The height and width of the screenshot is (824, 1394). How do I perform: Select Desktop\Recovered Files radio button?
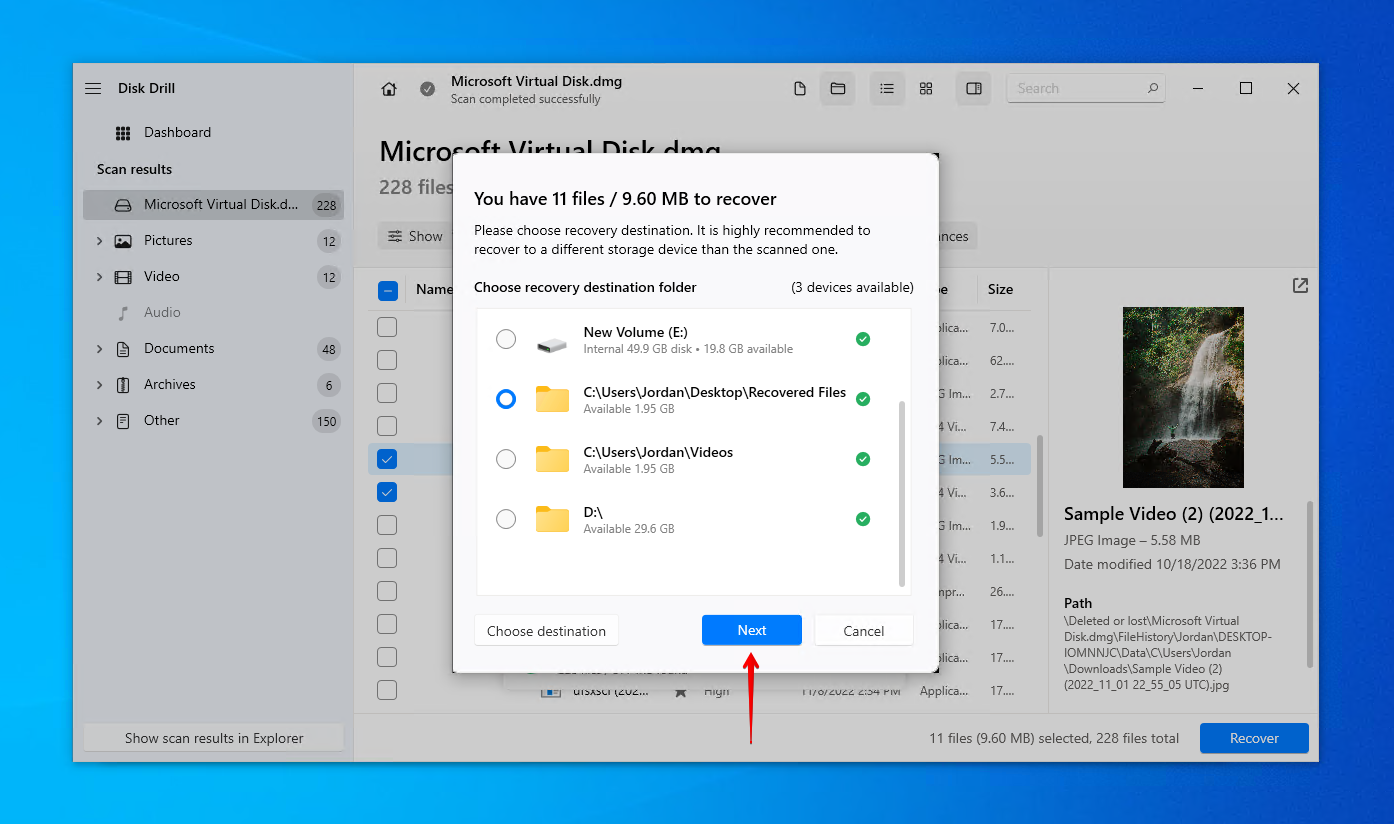click(x=506, y=399)
